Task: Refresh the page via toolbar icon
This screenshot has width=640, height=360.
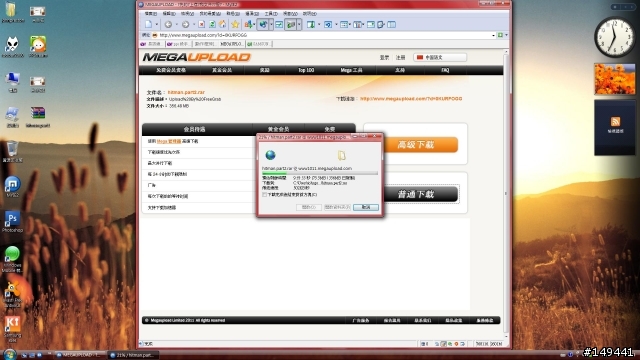Action: tap(212, 25)
